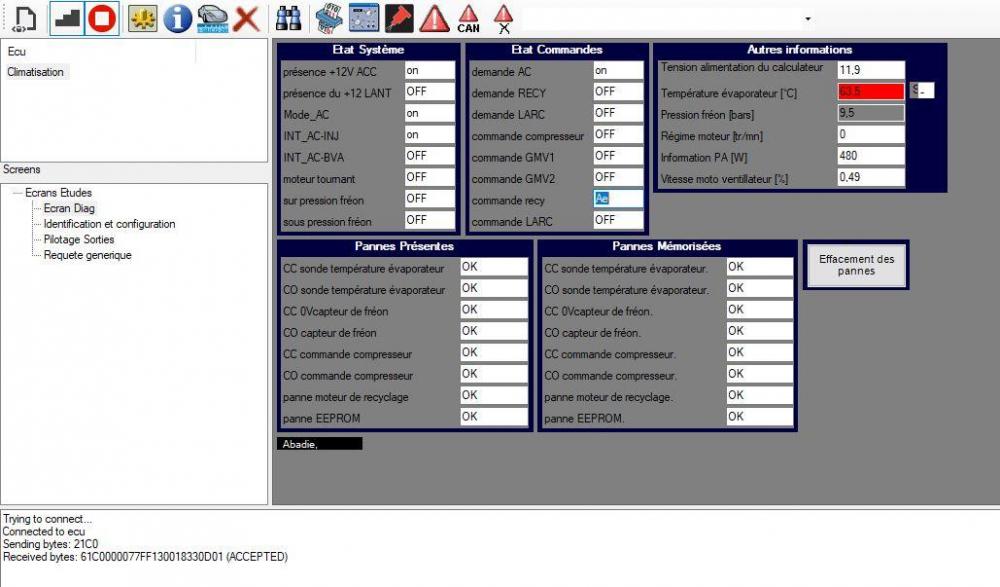Viewport: 1000px width, 587px height.
Task: Click the printer paper icon
Action: tap(329, 19)
